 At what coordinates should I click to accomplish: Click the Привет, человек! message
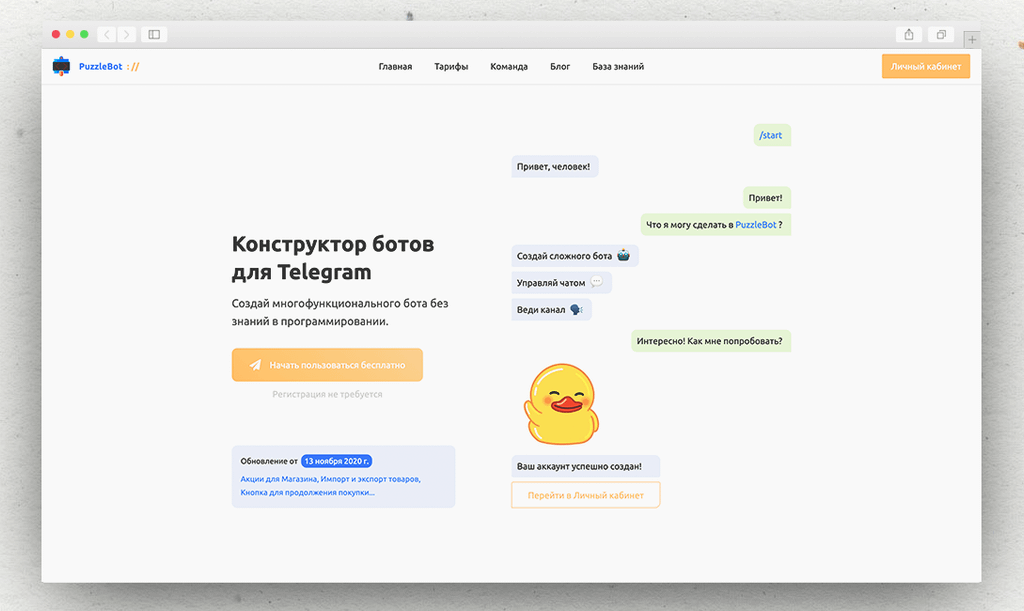point(554,166)
